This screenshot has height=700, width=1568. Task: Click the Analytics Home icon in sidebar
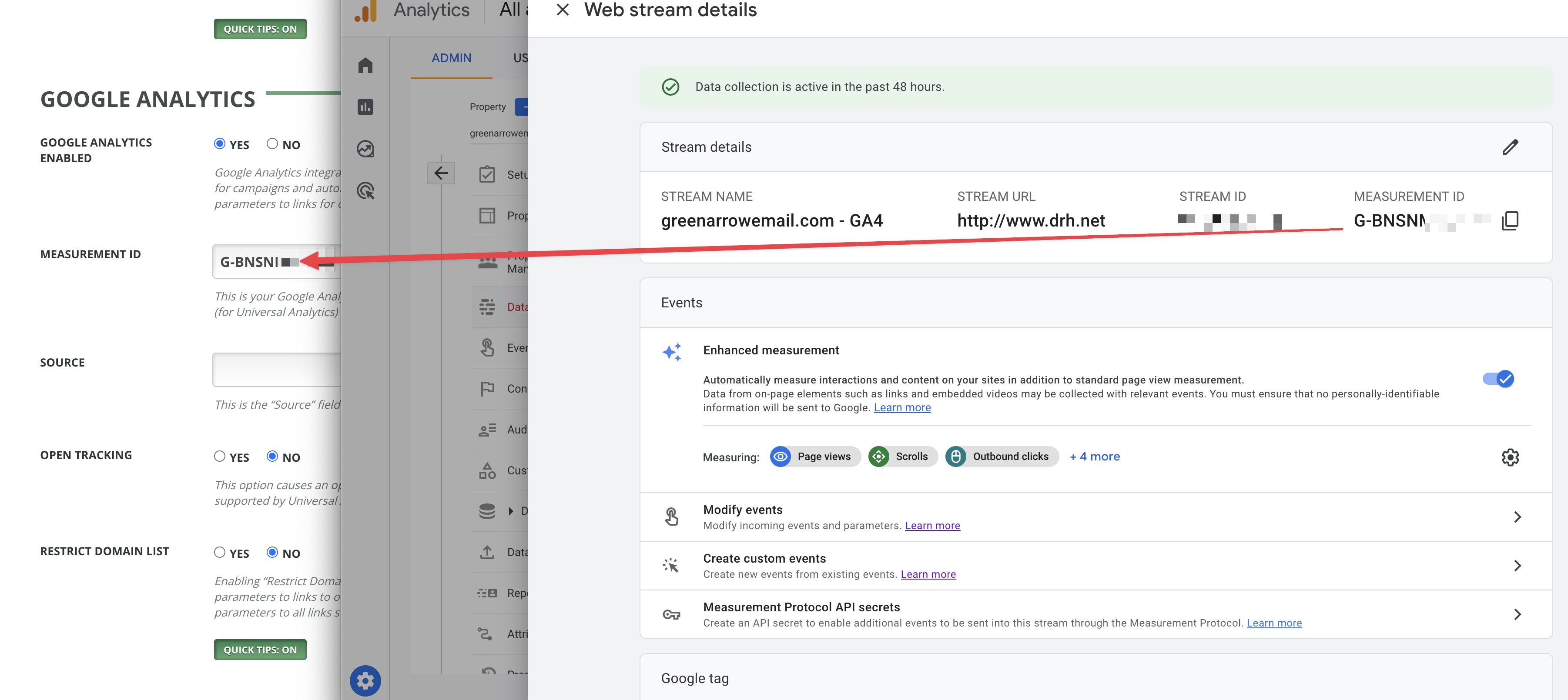pyautogui.click(x=365, y=65)
